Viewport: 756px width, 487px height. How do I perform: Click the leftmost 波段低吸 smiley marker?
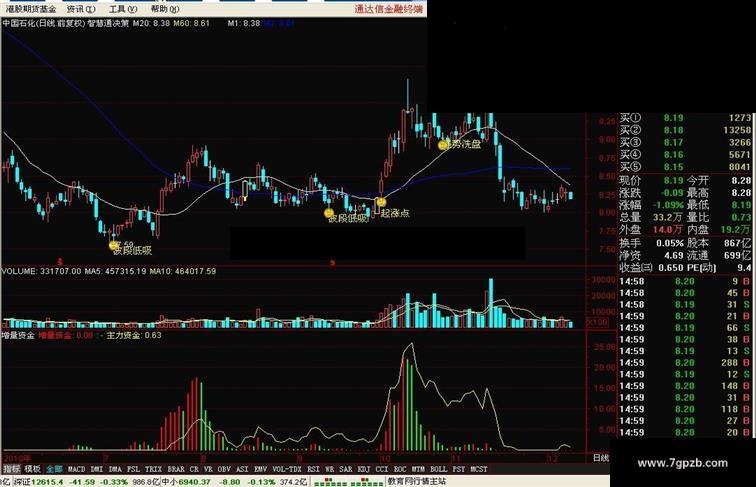click(x=113, y=245)
